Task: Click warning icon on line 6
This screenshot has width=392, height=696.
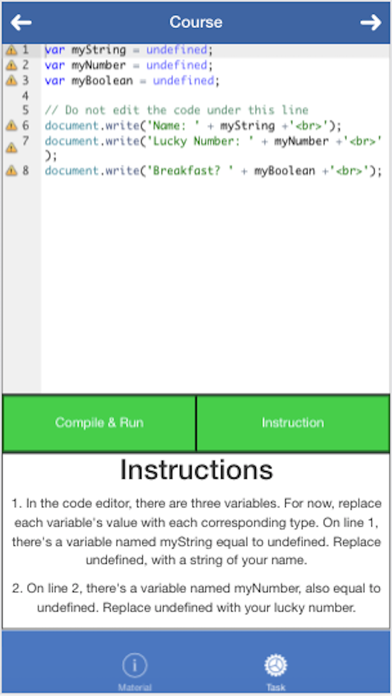Action: pos(12,126)
